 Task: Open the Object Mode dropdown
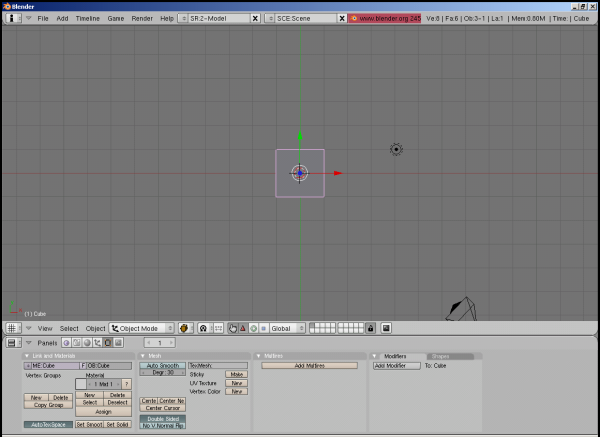[142, 328]
